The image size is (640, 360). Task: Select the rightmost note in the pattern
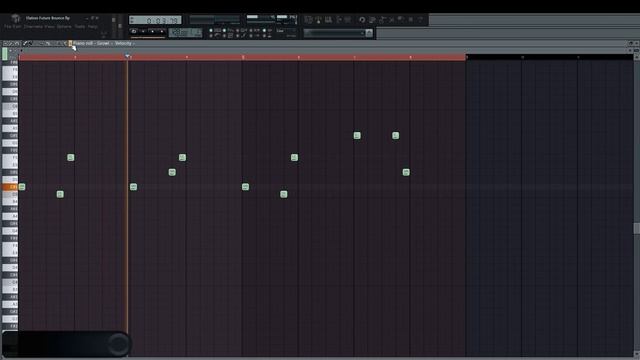[x=406, y=172]
